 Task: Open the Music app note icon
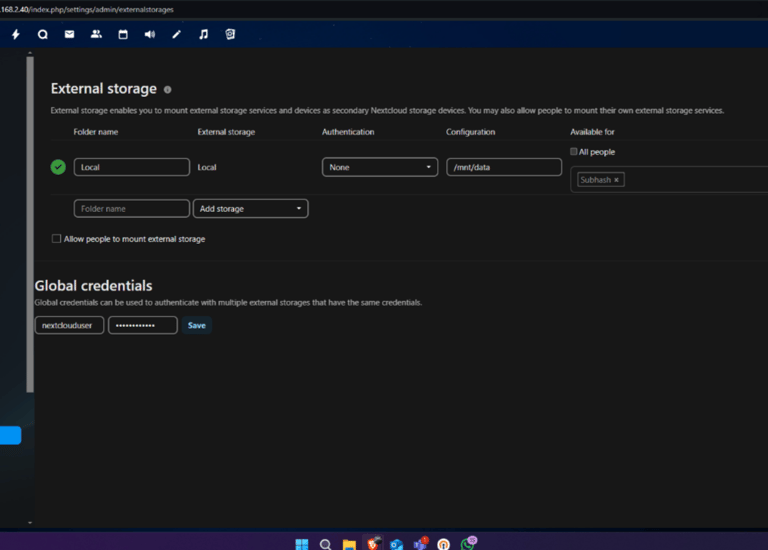[203, 34]
